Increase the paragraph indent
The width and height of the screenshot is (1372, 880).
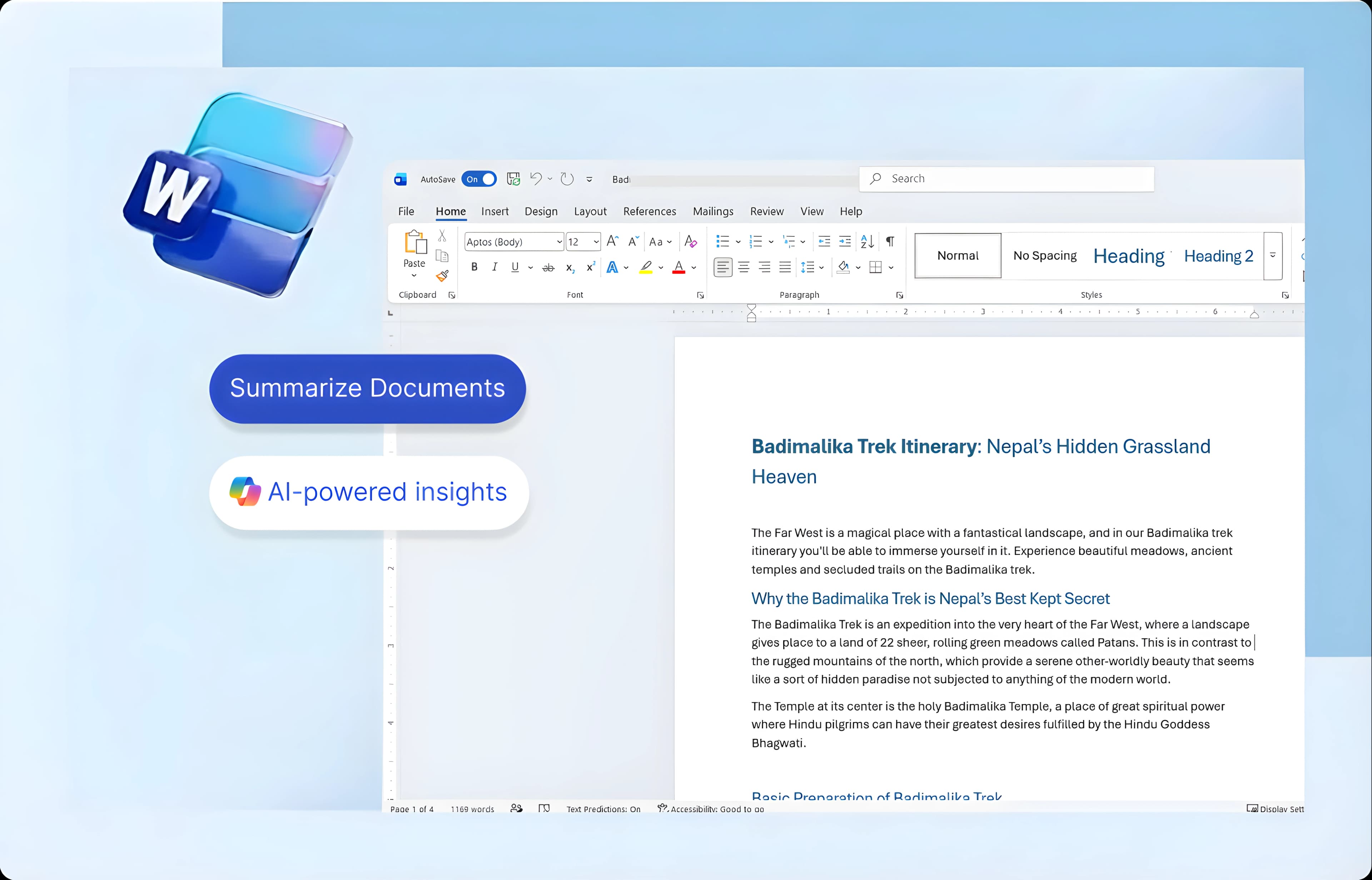click(x=845, y=241)
